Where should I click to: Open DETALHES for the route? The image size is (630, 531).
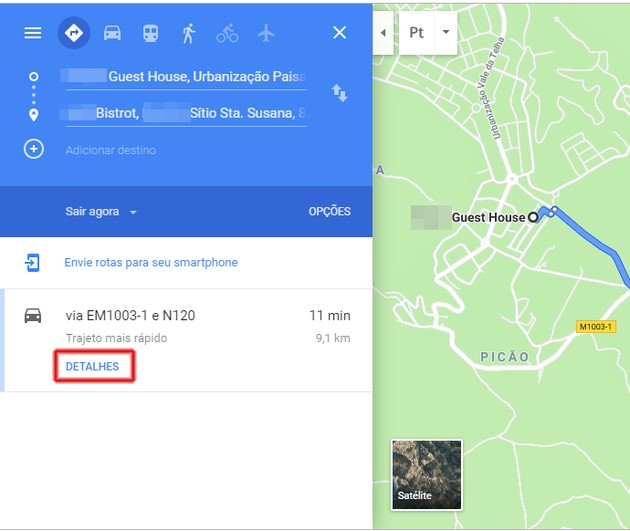(x=93, y=367)
